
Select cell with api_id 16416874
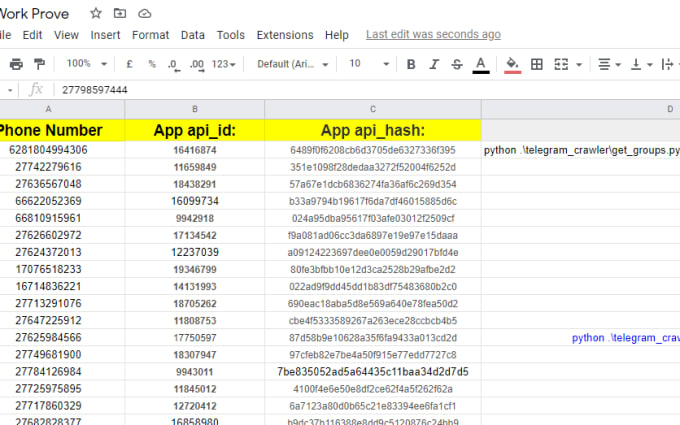tap(195, 150)
